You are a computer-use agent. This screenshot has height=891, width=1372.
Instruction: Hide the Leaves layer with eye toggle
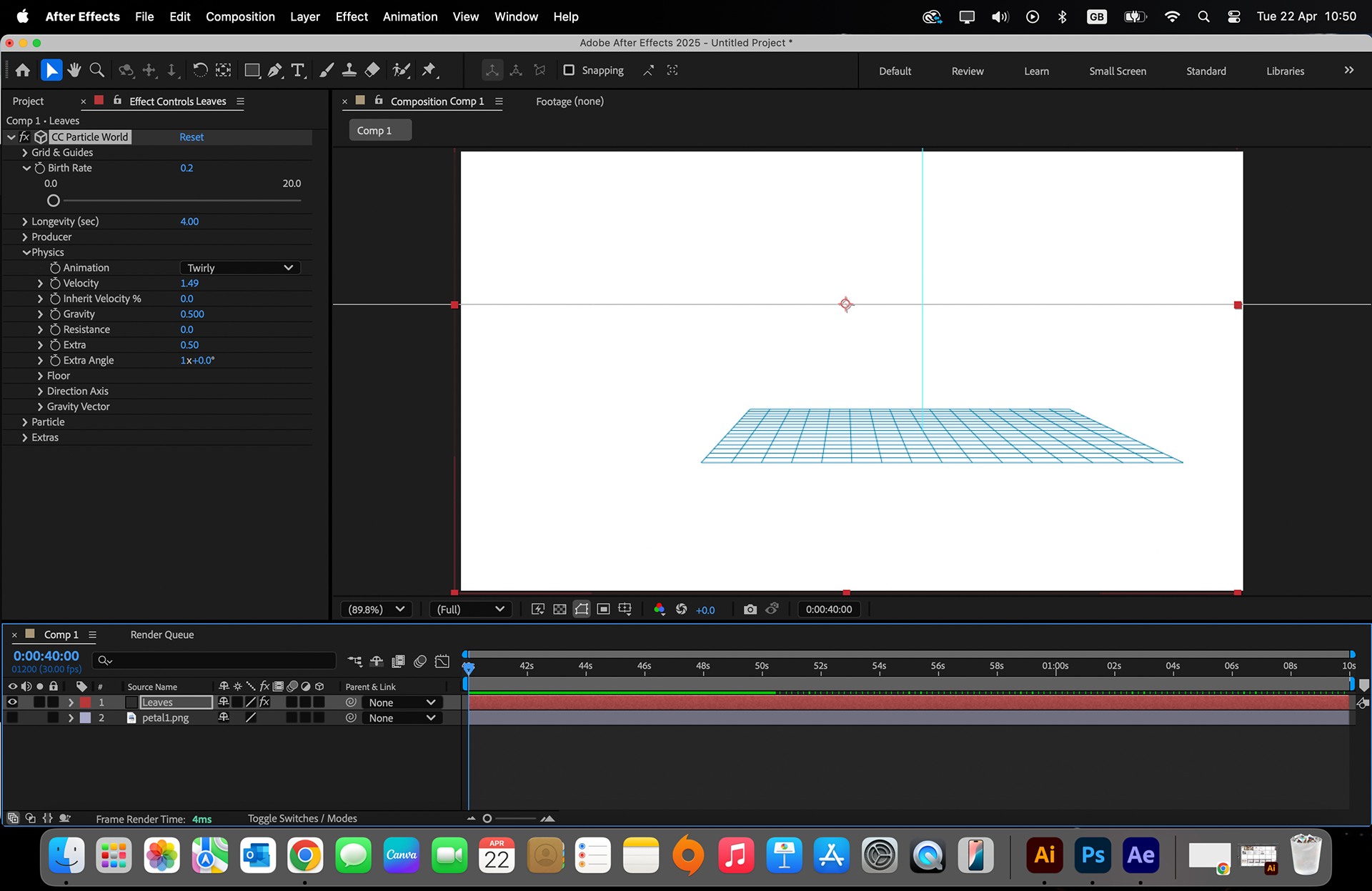pos(12,702)
